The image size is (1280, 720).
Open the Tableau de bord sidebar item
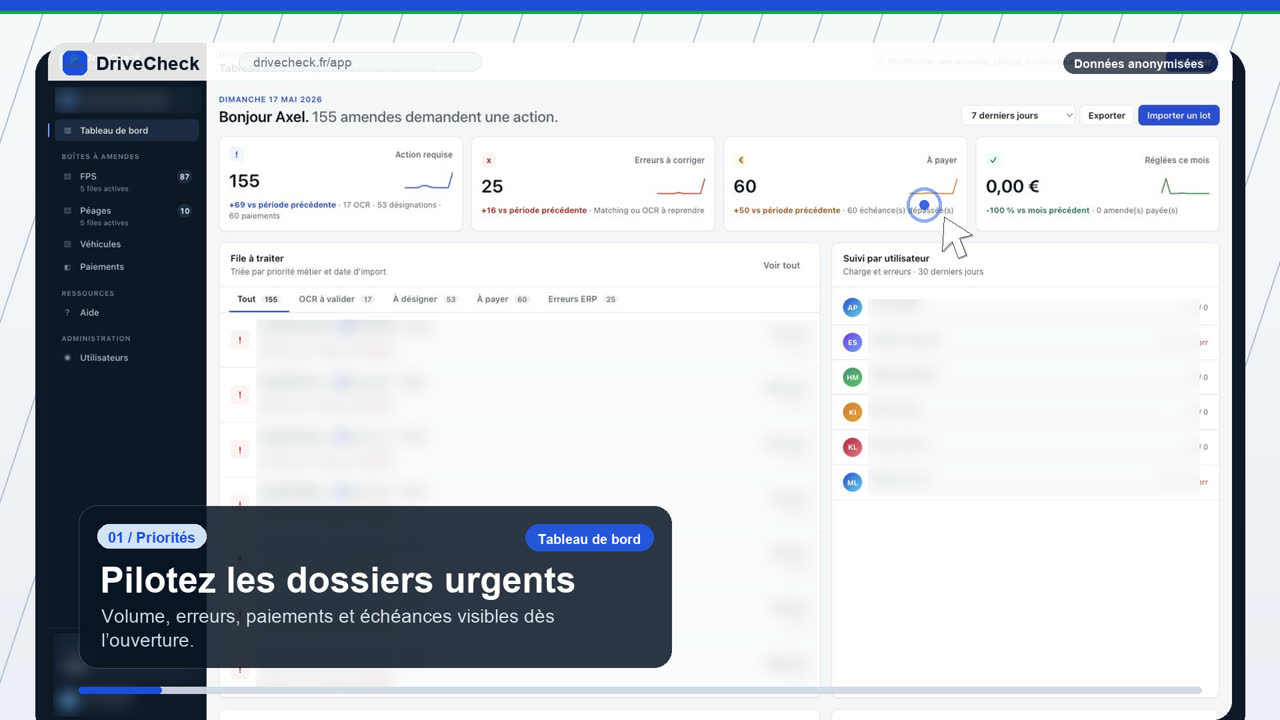click(127, 131)
